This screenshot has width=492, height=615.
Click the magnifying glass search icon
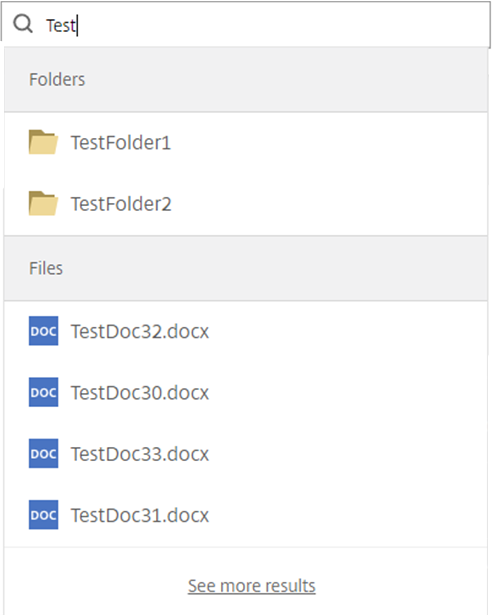pyautogui.click(x=23, y=24)
